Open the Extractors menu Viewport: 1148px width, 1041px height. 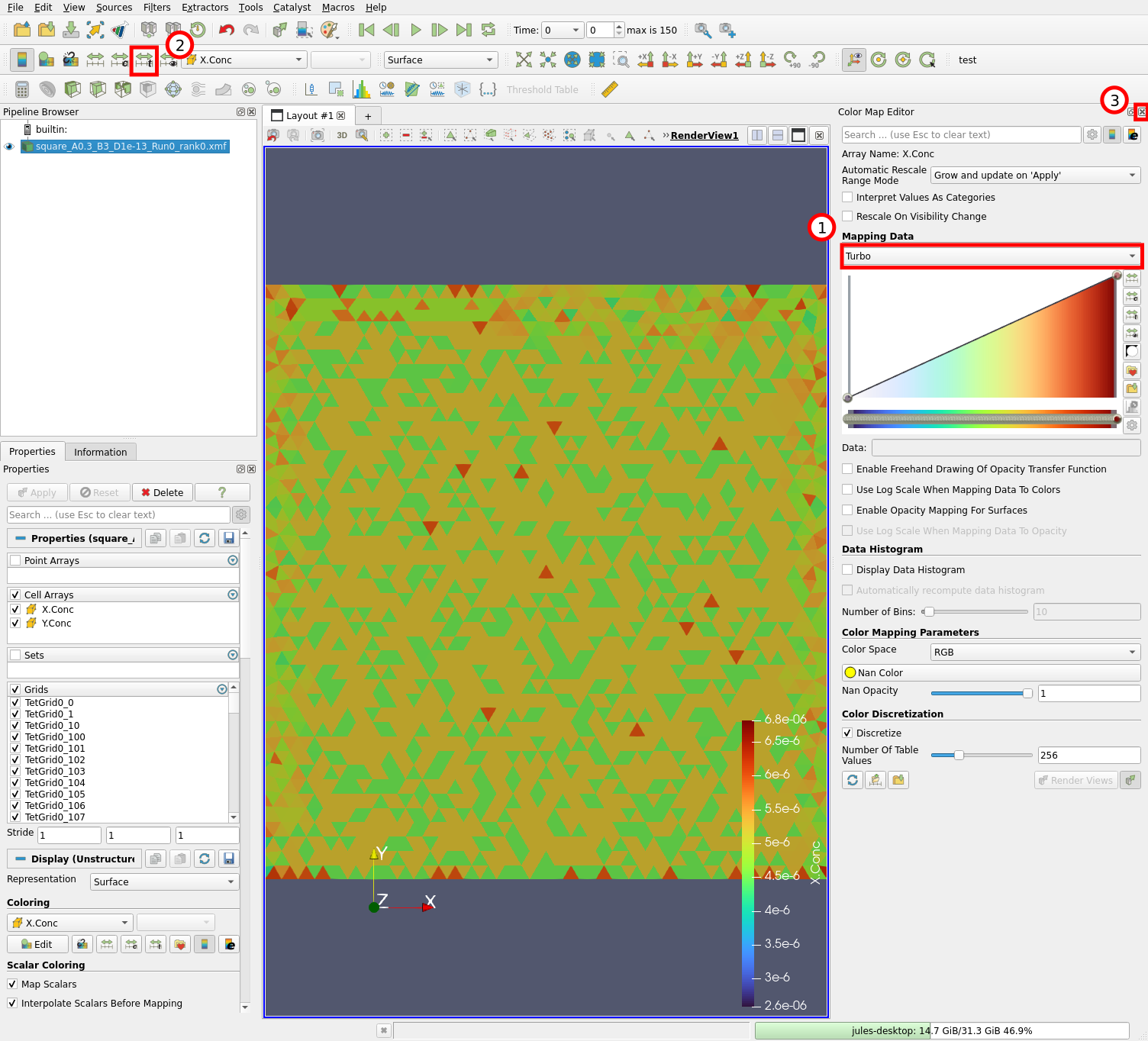[205, 7]
